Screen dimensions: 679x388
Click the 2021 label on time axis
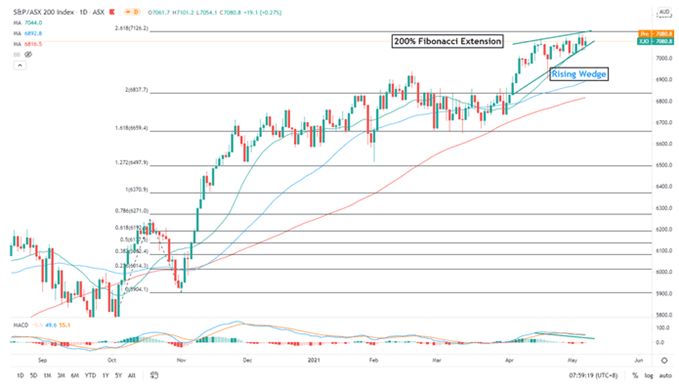[314, 360]
